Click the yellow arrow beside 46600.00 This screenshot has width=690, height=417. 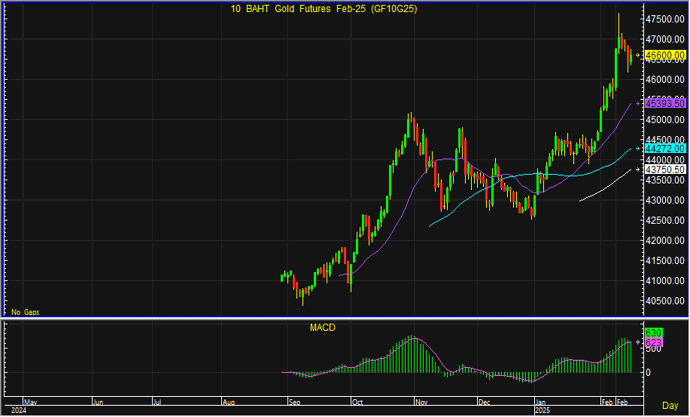pyautogui.click(x=639, y=55)
